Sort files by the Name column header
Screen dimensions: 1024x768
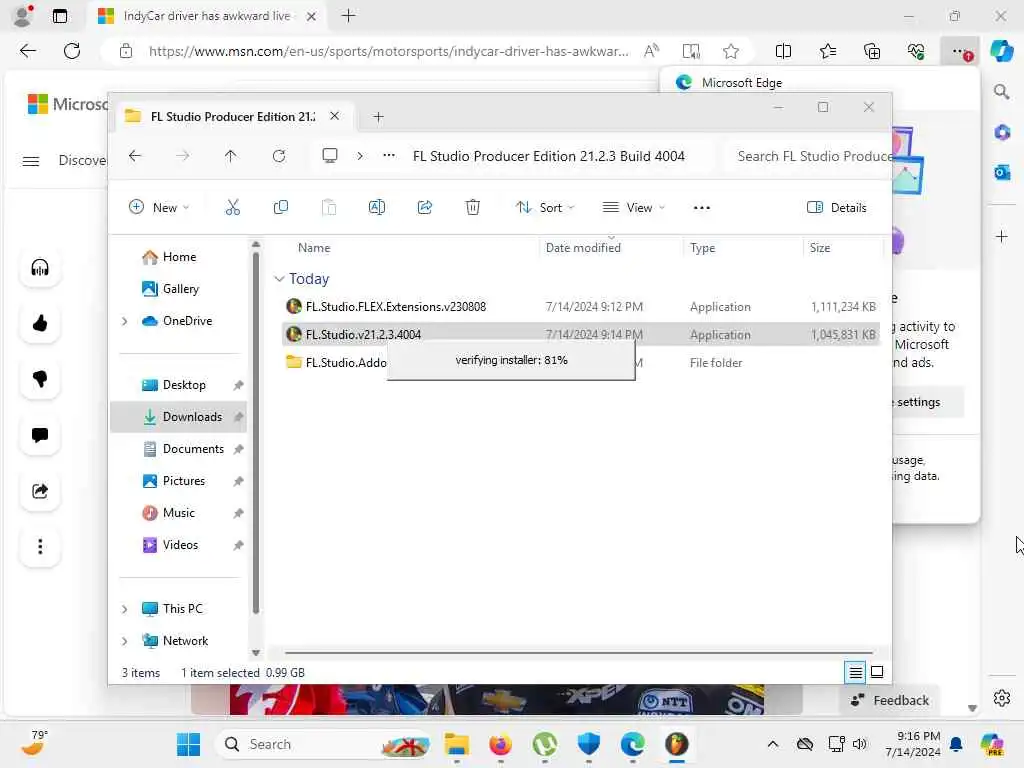pos(314,248)
